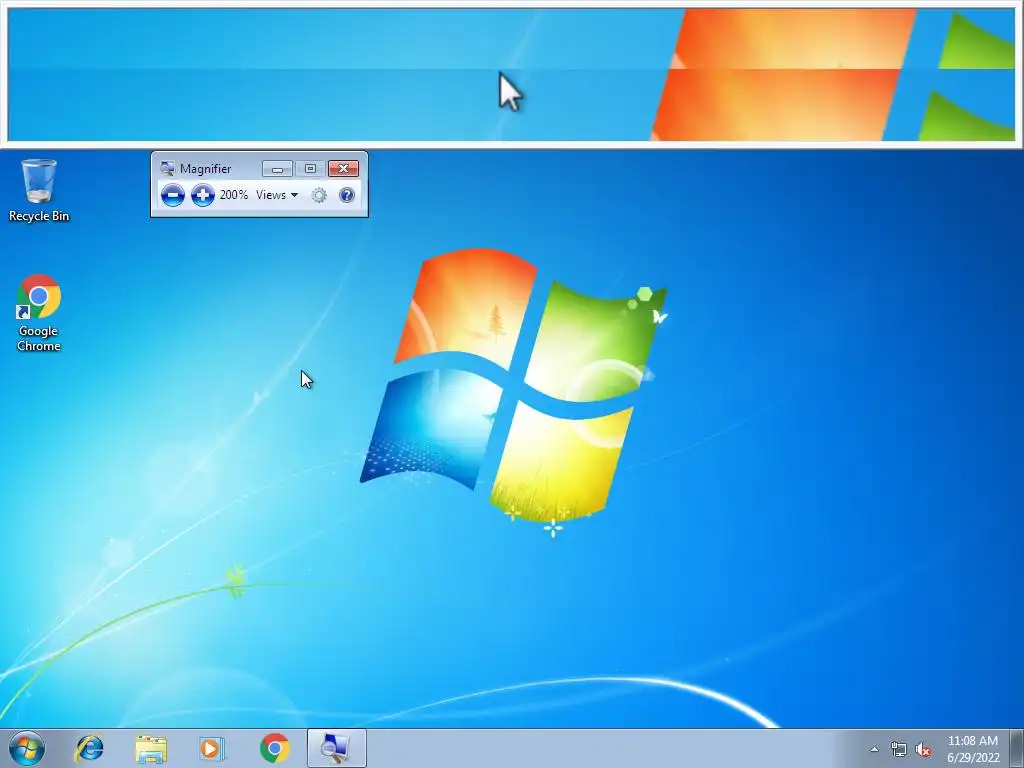Click Show desktop button at taskbar end
Viewport: 1024px width, 768px height.
tap(1017, 748)
